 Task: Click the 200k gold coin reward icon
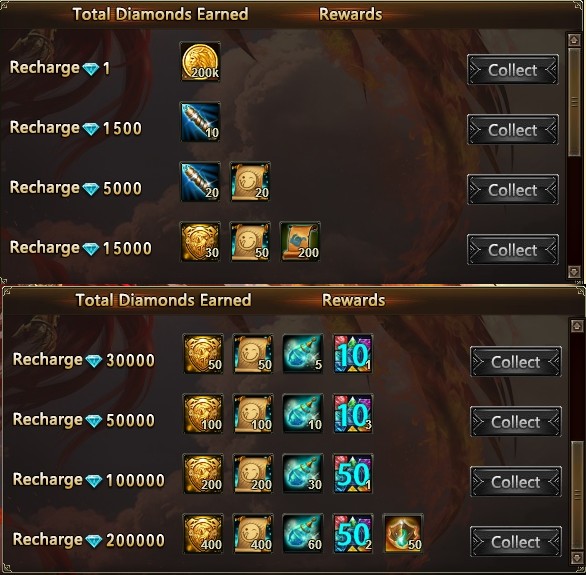(200, 62)
